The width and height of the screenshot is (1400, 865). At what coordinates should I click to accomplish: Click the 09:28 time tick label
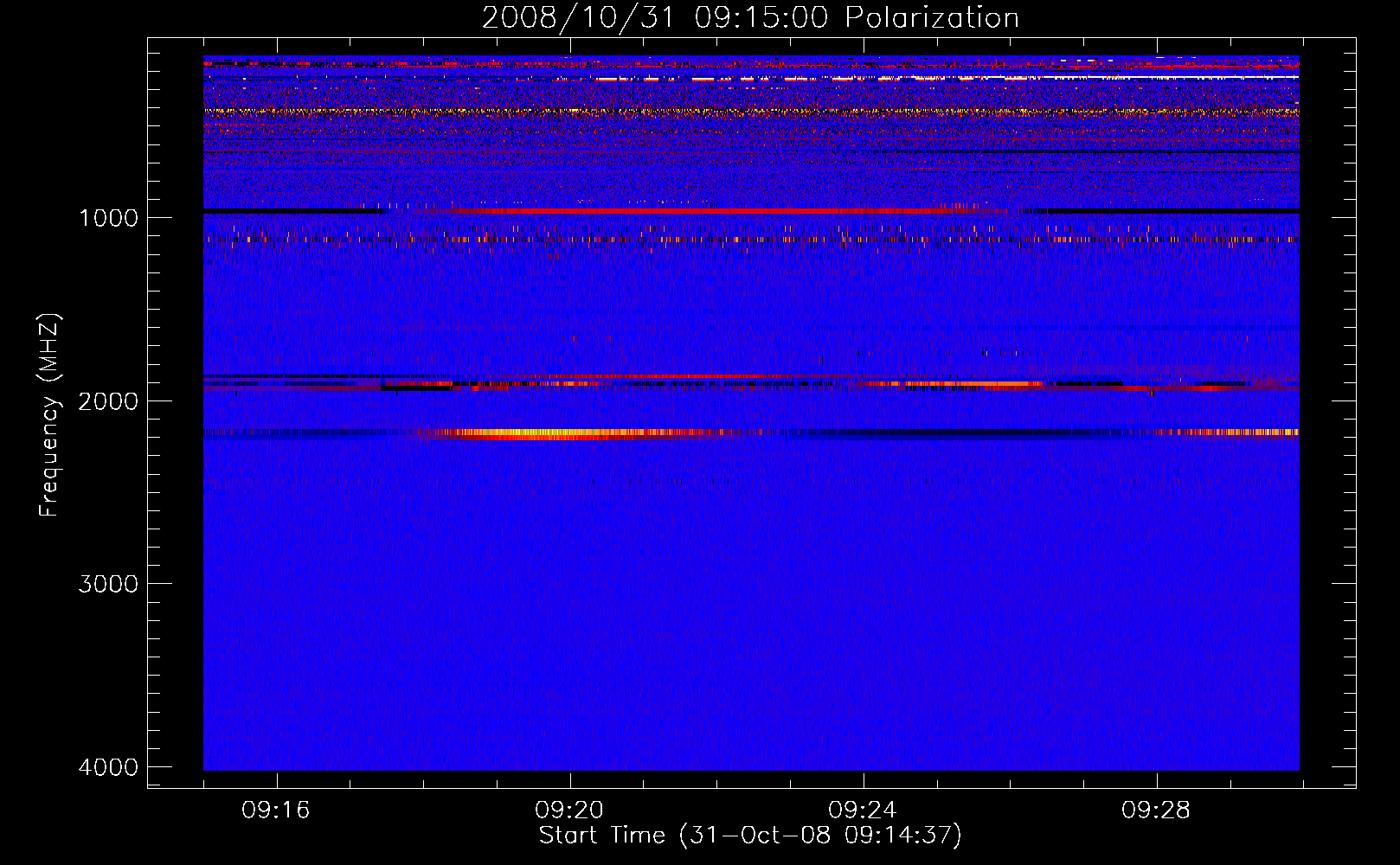[1156, 811]
